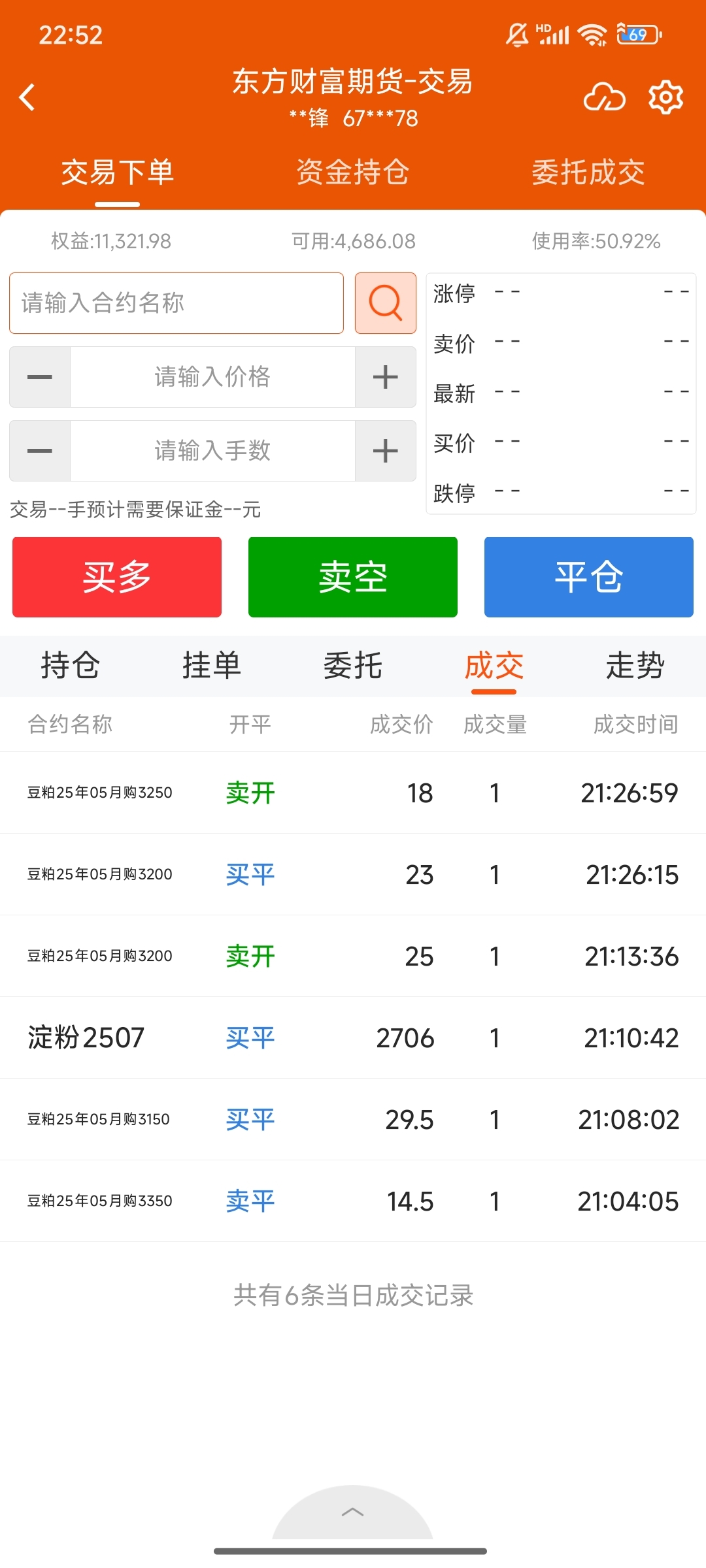The image size is (706, 1568).
Task: Expand the bottom pull-up chevron handle
Action: tap(353, 1512)
